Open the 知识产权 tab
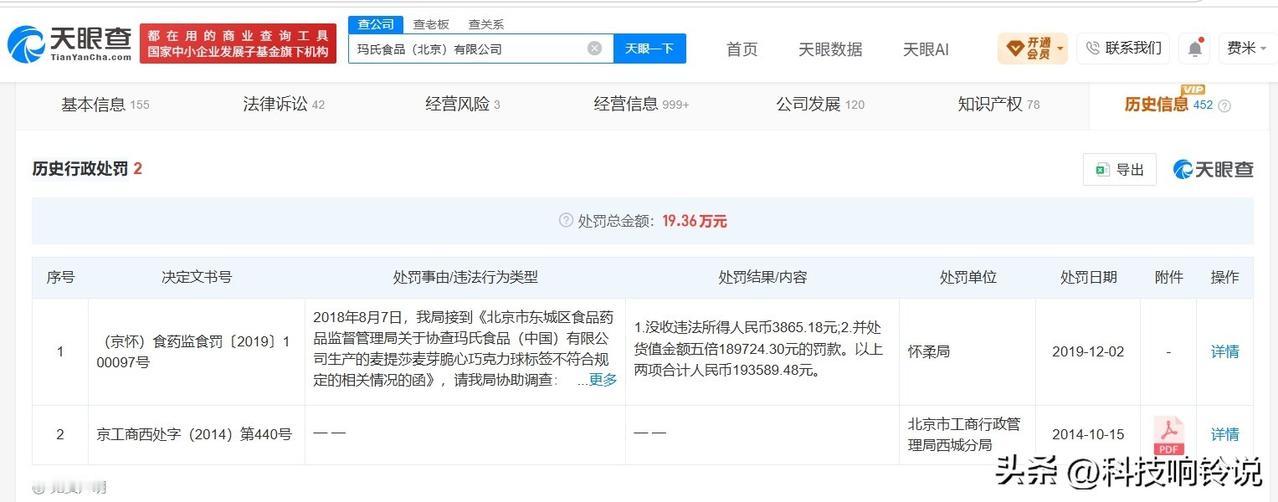 pos(998,104)
